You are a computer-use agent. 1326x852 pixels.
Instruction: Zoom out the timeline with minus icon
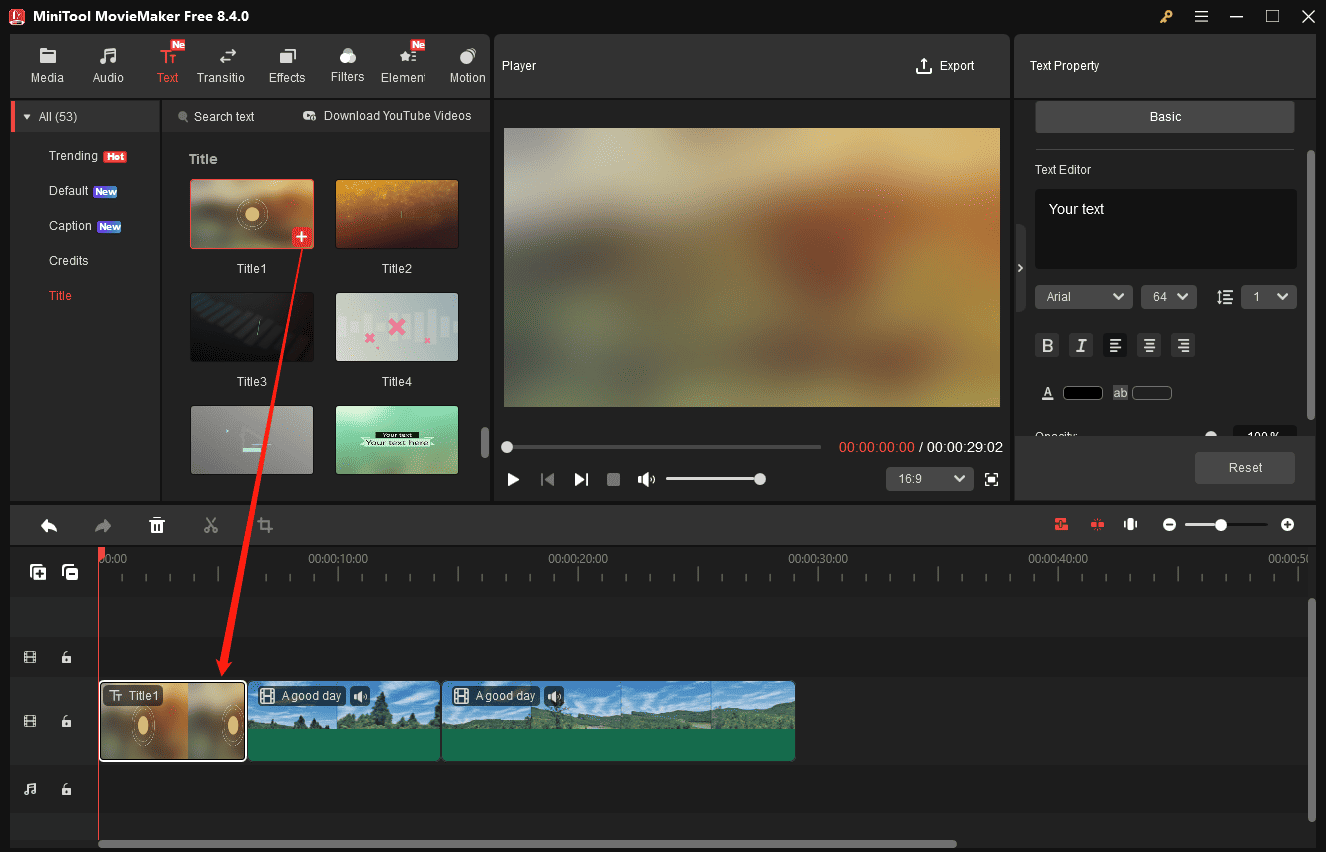click(1169, 524)
